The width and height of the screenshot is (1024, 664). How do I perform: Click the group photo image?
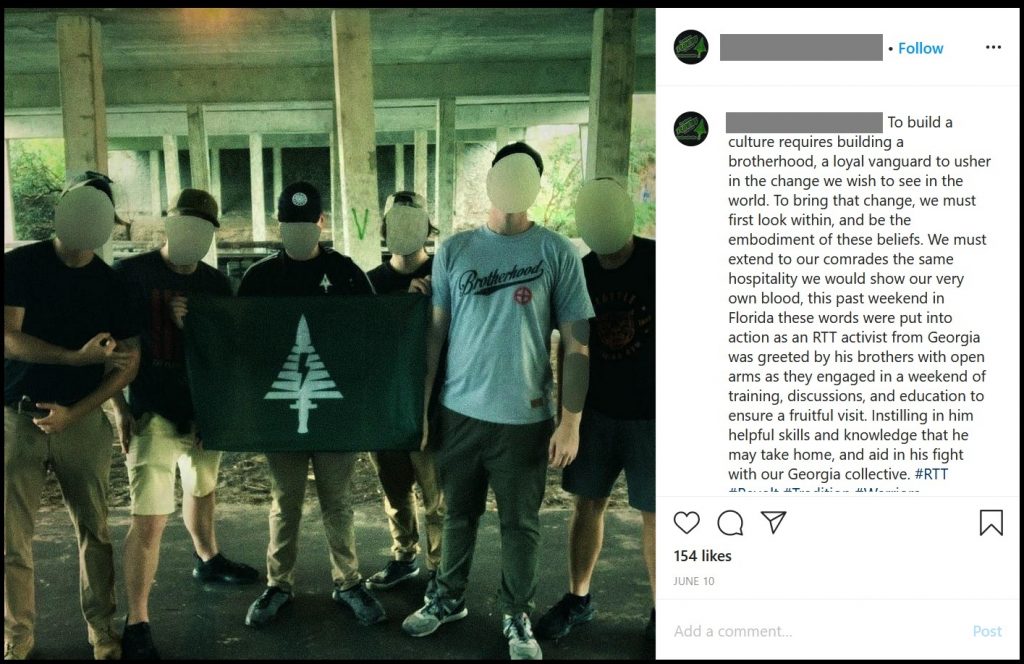330,334
